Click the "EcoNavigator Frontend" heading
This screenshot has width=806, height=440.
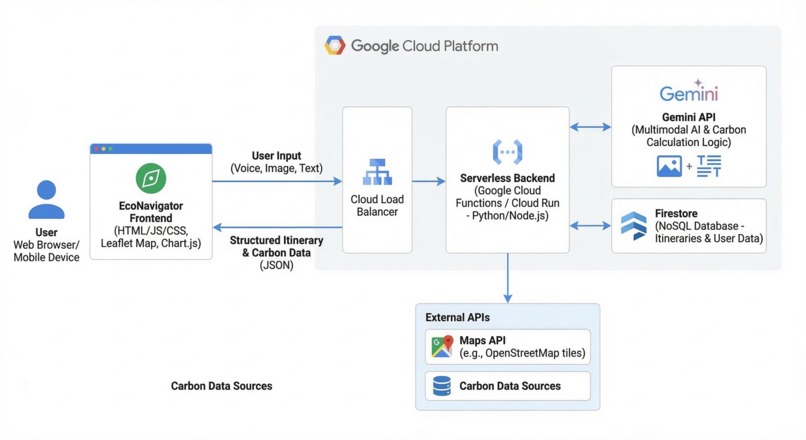coord(151,212)
